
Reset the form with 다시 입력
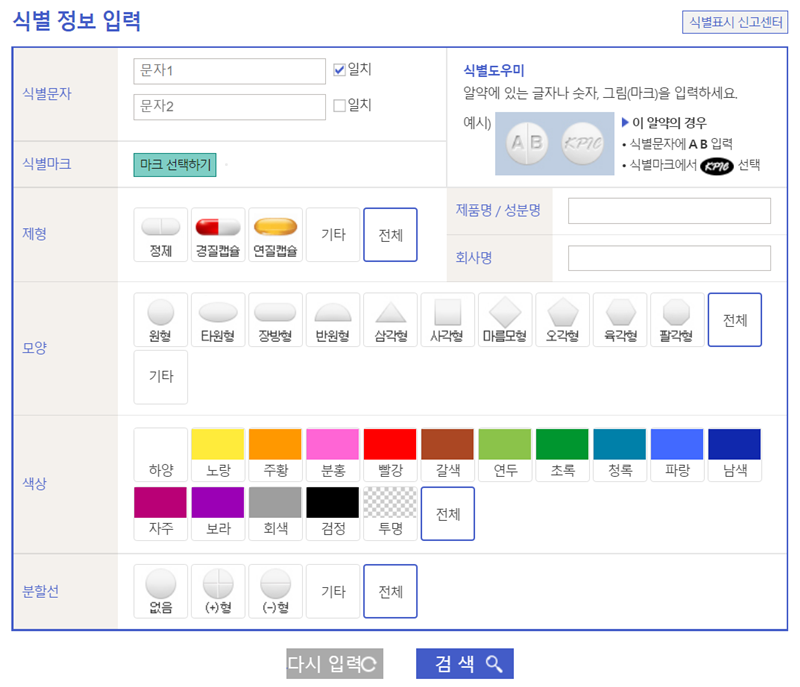point(334,664)
